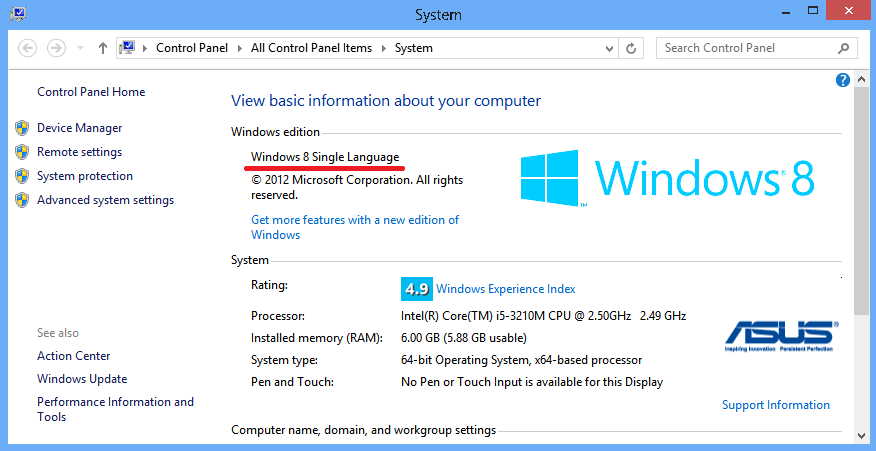Open the Windows Experience Index link

pos(506,289)
